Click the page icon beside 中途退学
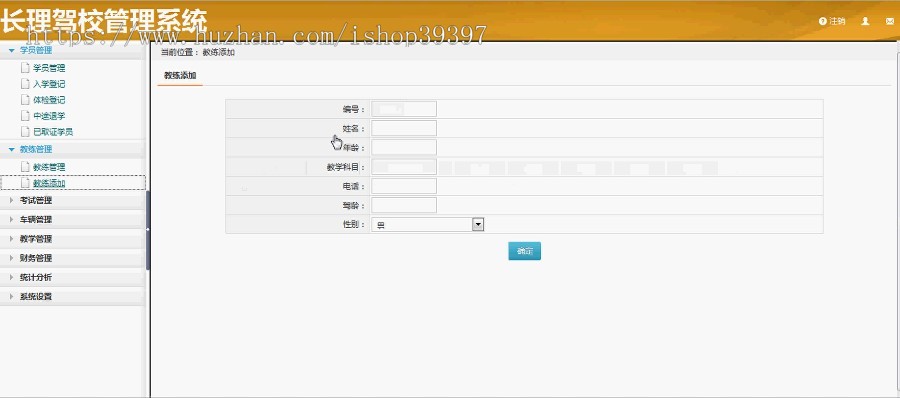Viewport: 900px width, 398px height. coord(25,115)
